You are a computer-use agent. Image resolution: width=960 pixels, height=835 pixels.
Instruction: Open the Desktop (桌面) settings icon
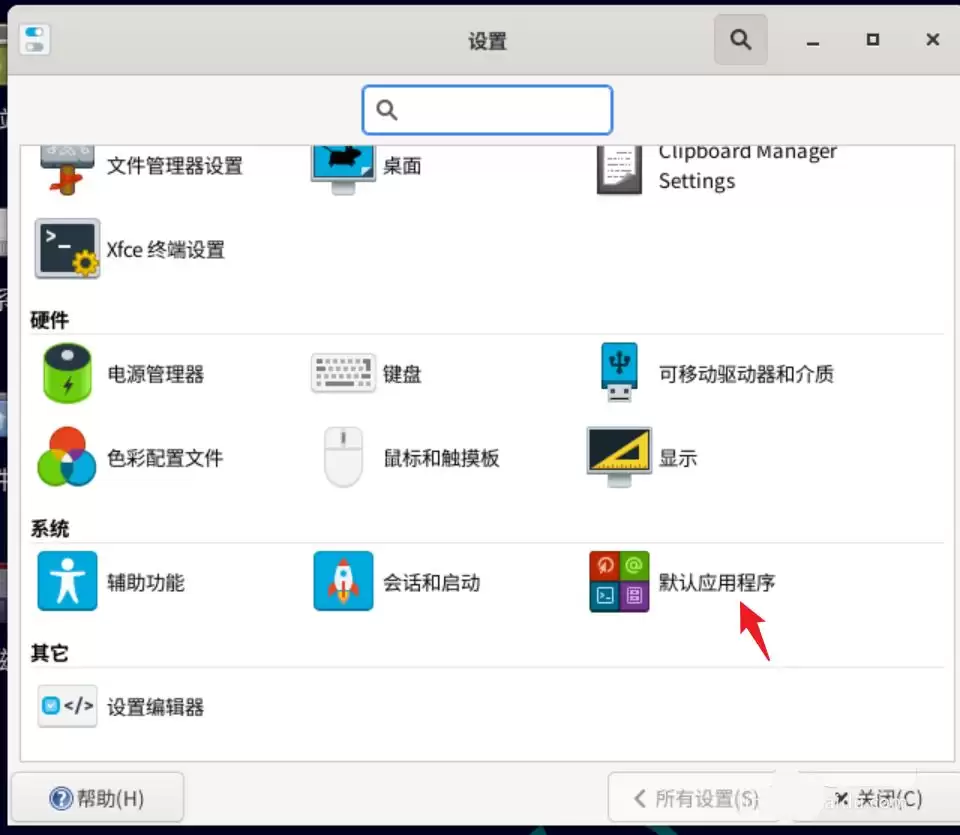point(343,170)
